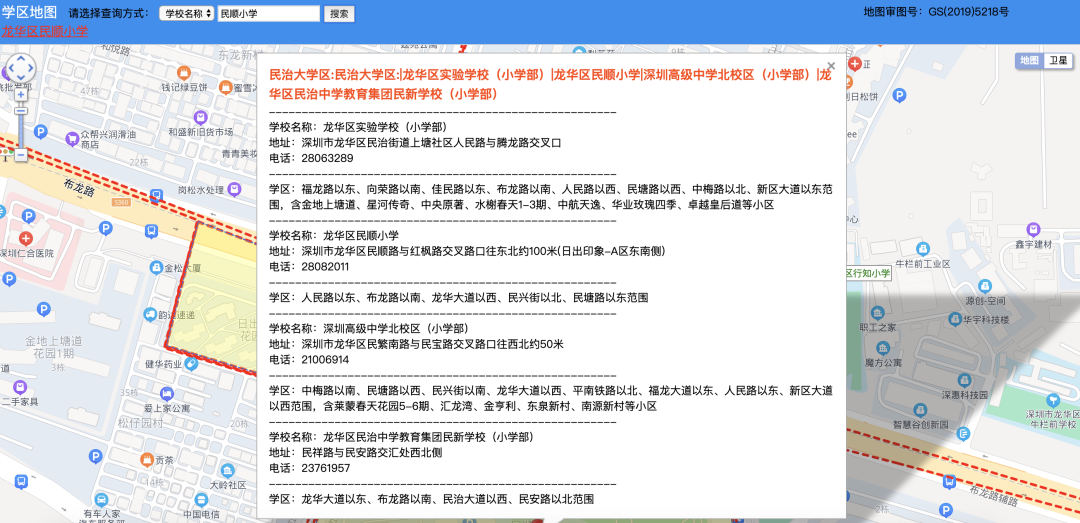Viewport: 1080px width, 523px height.
Task: Click the 韵达速递 delivery truck marker
Action: [x=149, y=314]
